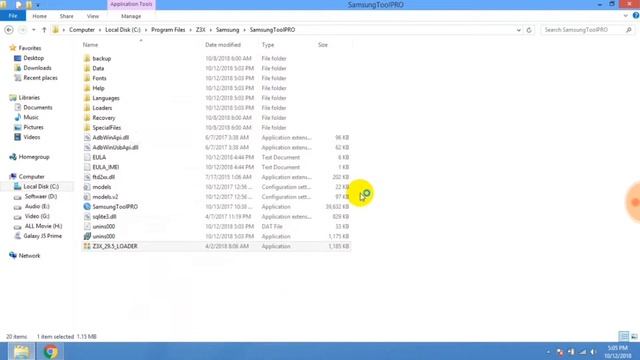
Task: Select the SpecialFiles folder icon
Action: point(87,127)
